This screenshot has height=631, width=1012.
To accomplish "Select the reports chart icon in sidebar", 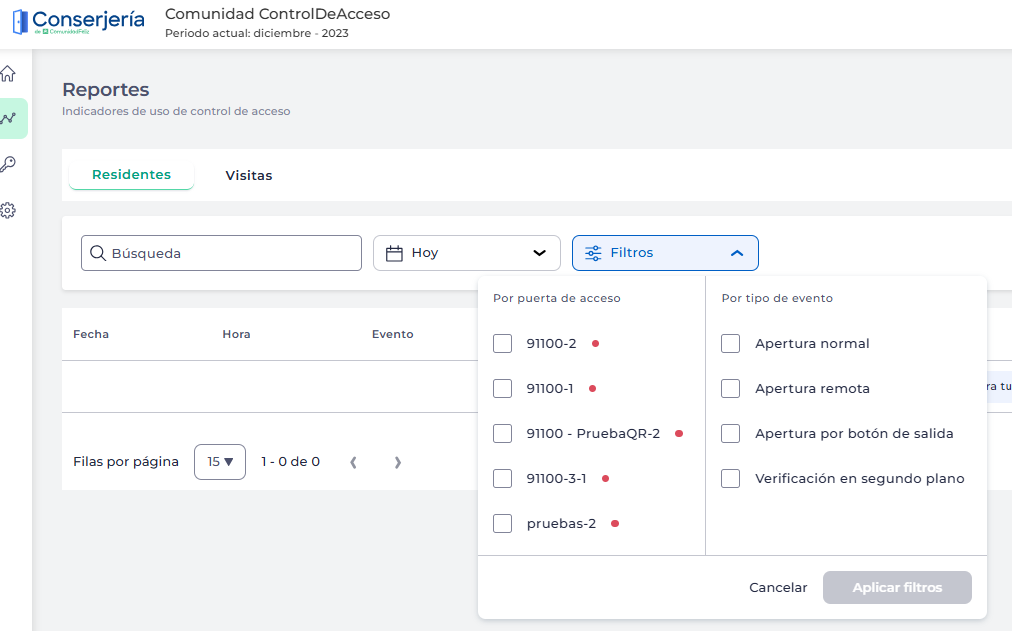I will point(9,118).
